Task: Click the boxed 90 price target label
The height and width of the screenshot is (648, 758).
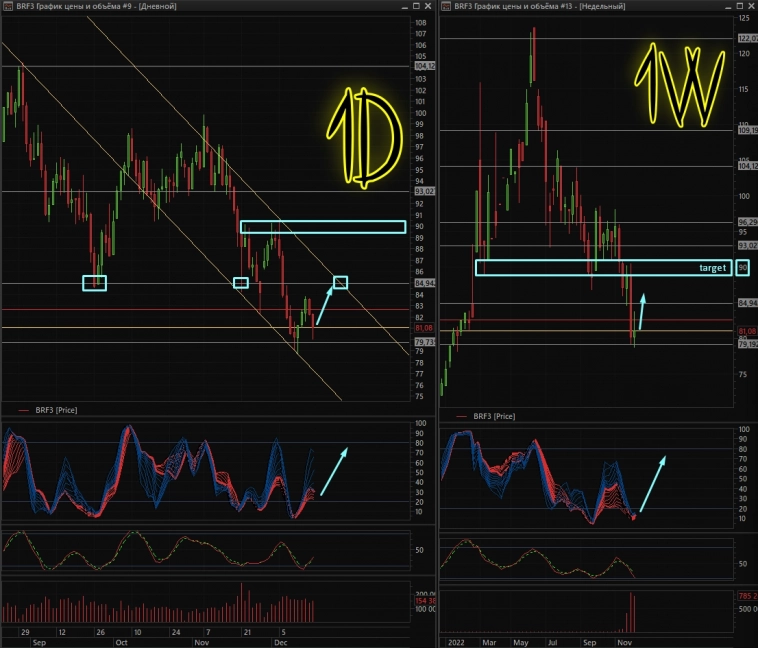Action: [742, 268]
